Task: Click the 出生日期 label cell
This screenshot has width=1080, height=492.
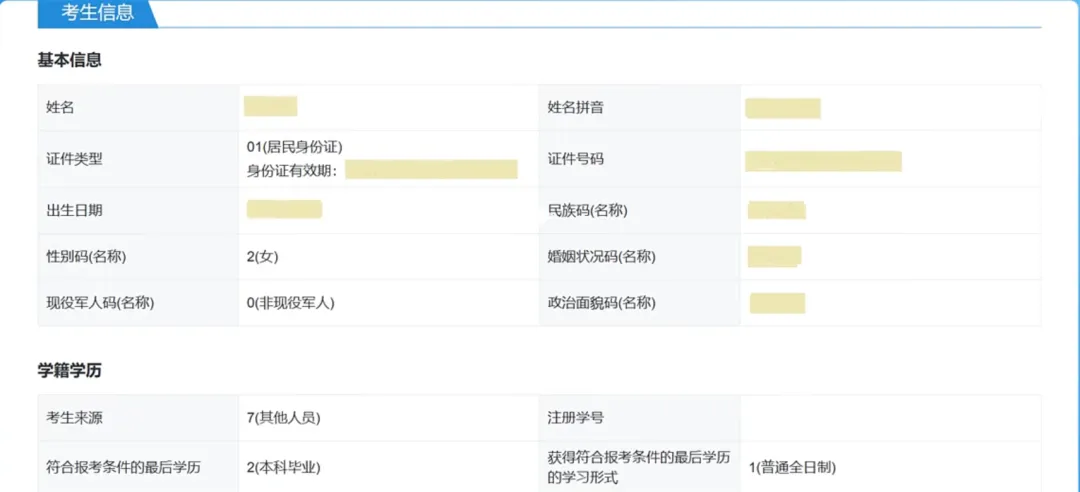Action: pyautogui.click(x=138, y=211)
